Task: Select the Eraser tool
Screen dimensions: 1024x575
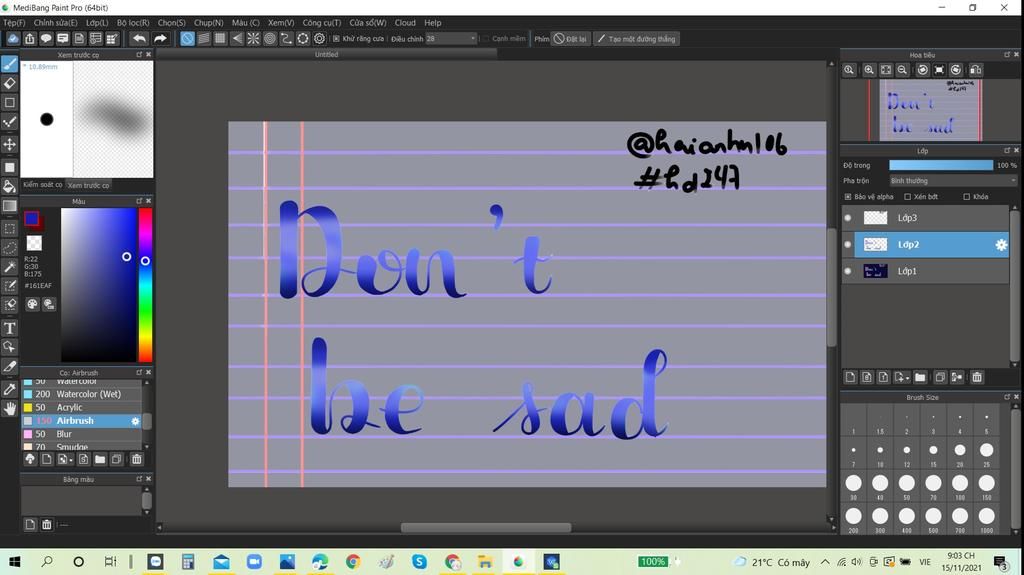Action: pyautogui.click(x=10, y=83)
